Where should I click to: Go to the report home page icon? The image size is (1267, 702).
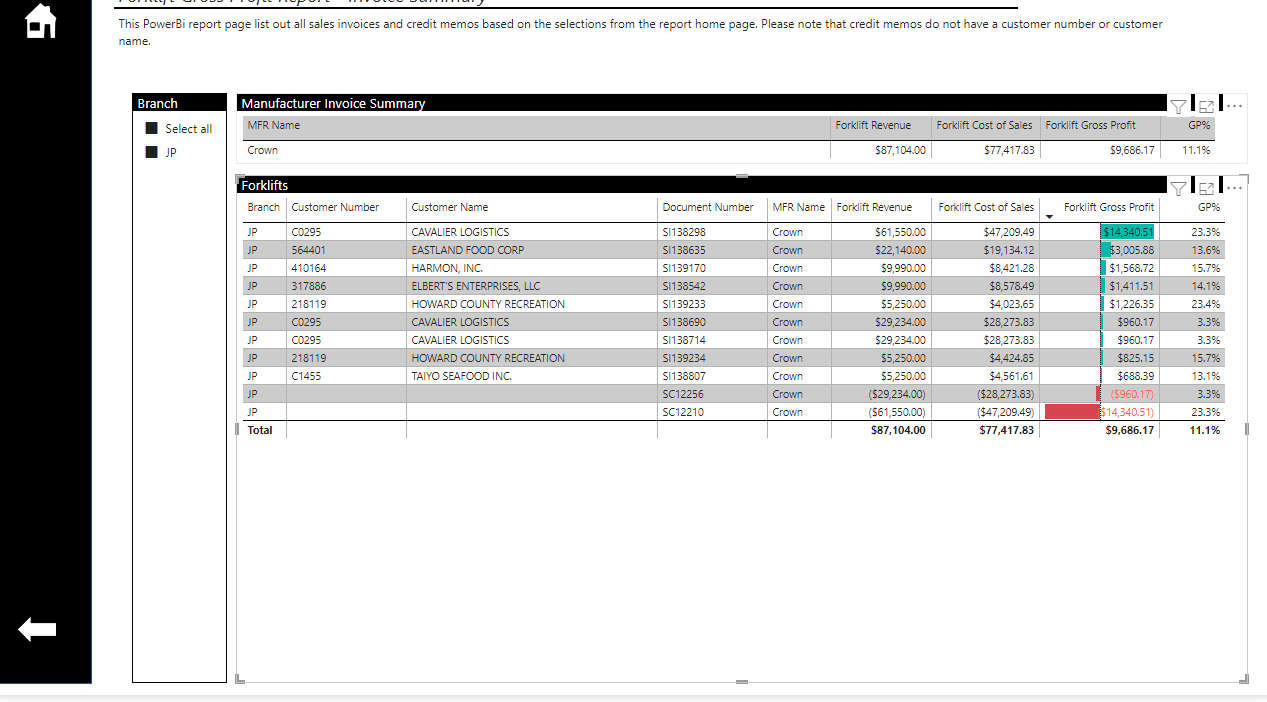pos(40,21)
